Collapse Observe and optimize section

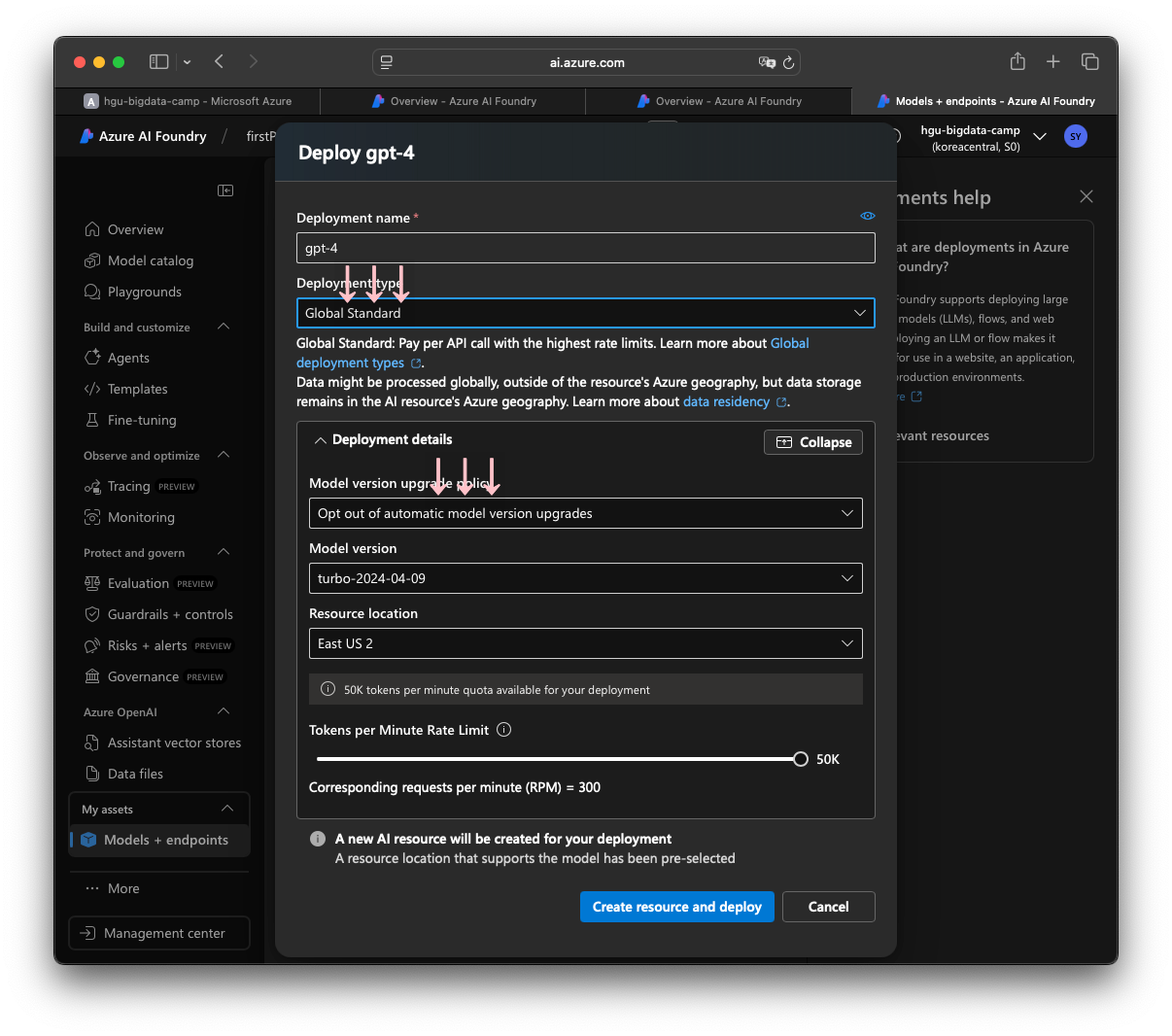(224, 455)
